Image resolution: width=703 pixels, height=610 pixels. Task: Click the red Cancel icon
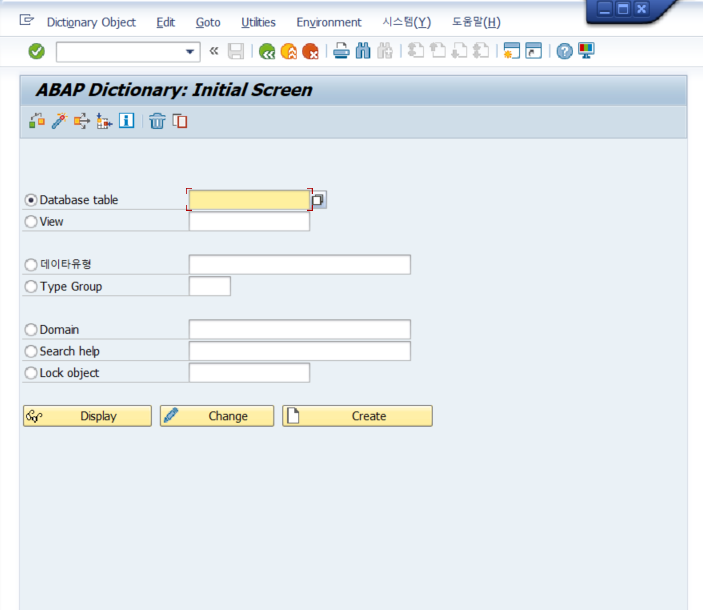310,51
